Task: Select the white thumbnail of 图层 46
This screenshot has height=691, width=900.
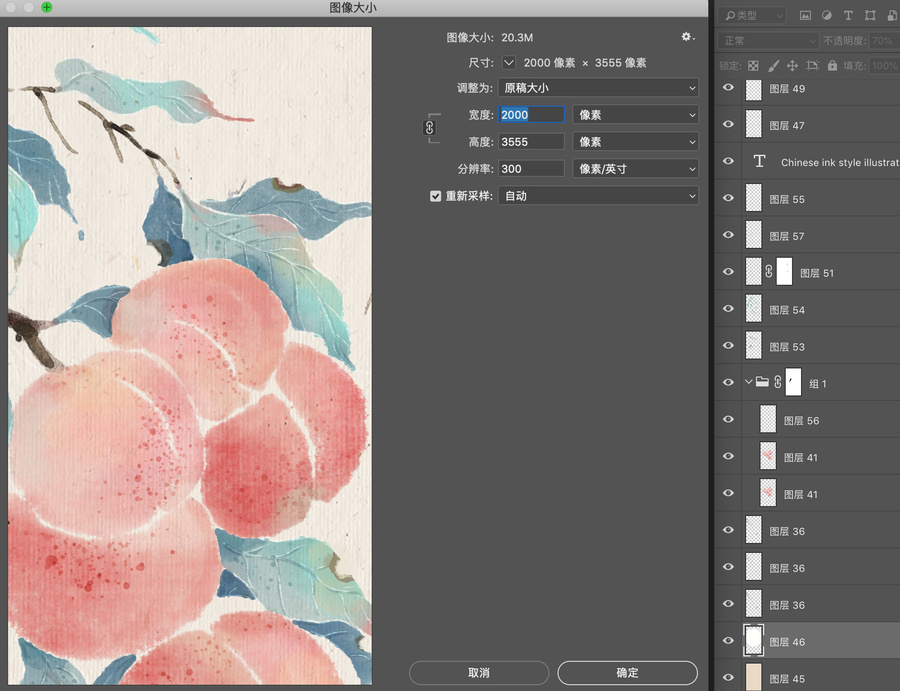Action: (753, 640)
